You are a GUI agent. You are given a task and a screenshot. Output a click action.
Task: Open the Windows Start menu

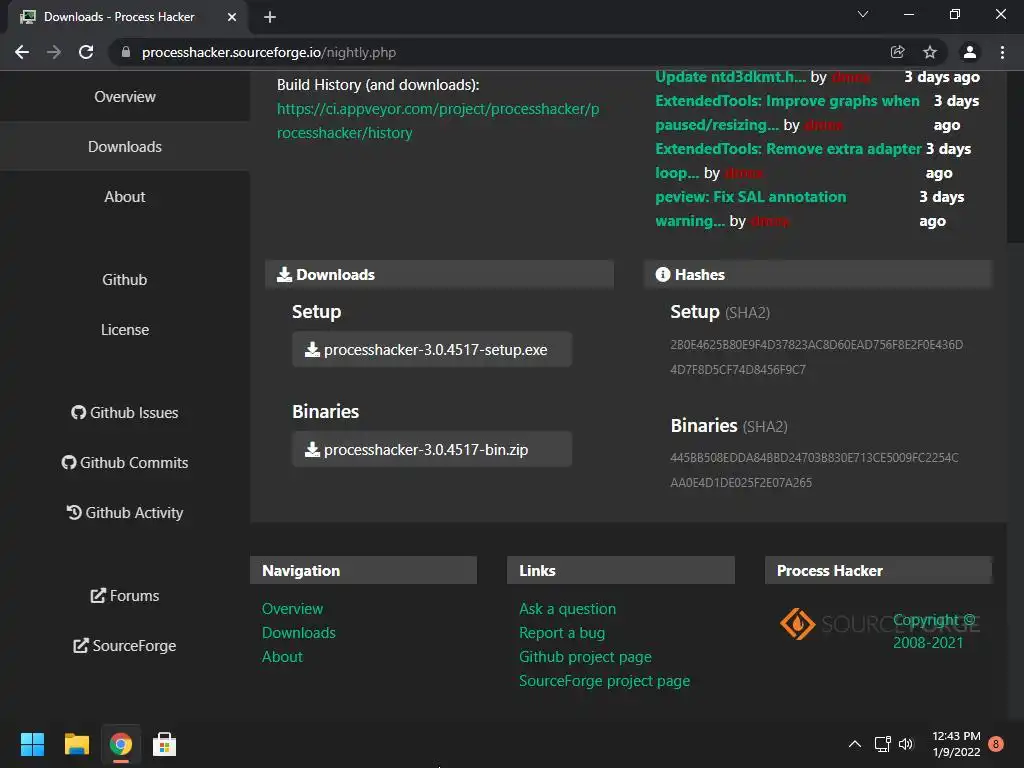click(x=32, y=744)
